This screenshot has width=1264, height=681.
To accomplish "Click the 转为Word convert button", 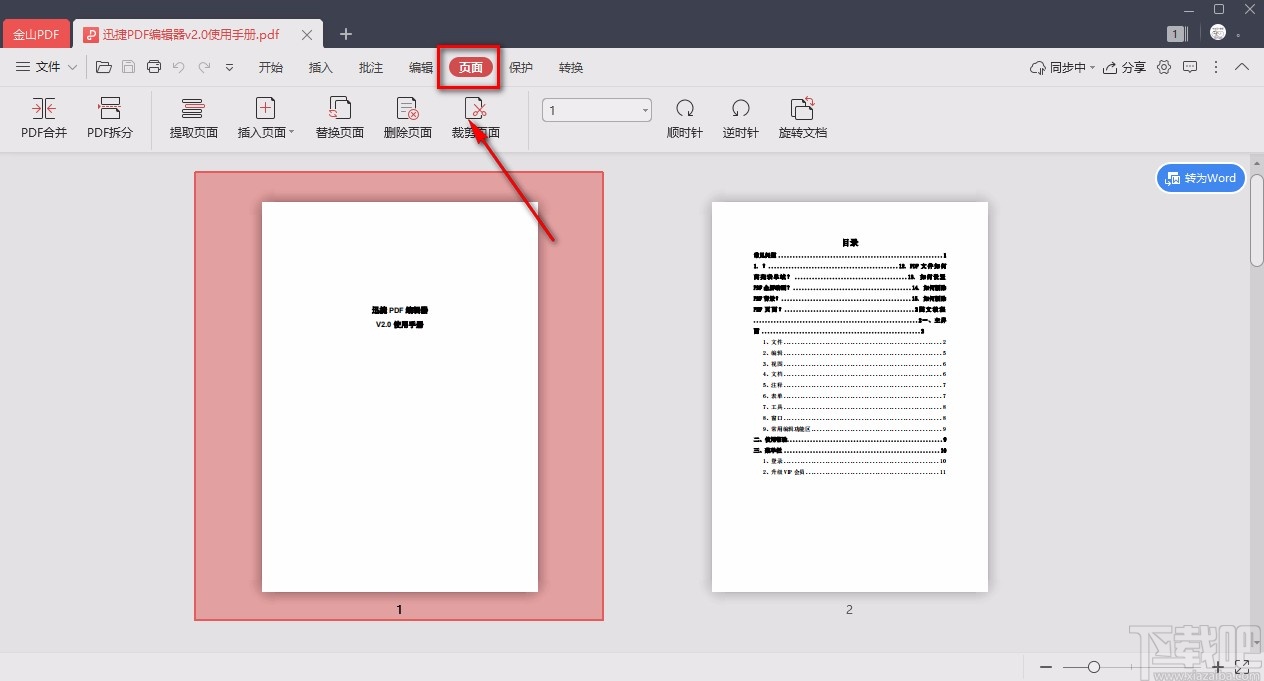I will pos(1201,178).
